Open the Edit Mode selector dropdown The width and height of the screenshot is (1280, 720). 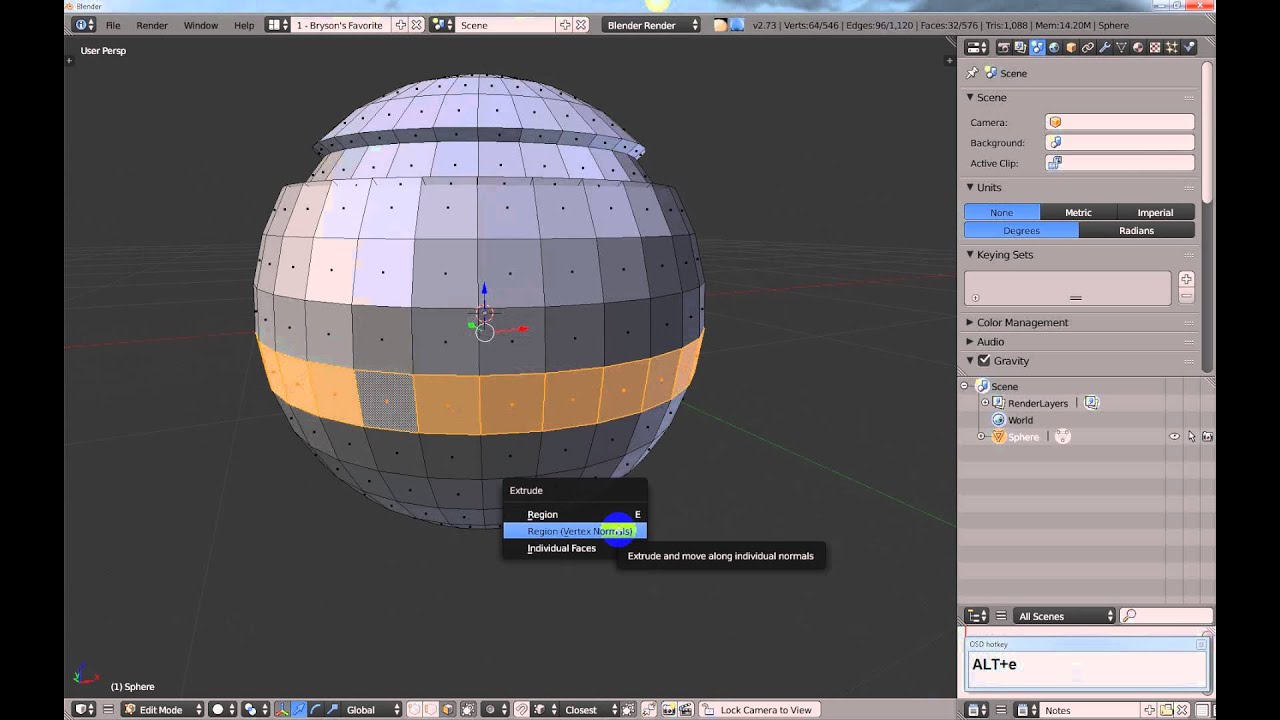[x=162, y=710]
